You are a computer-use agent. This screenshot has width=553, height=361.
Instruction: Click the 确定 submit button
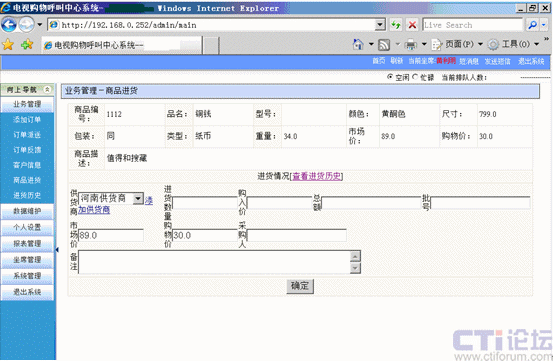click(300, 286)
